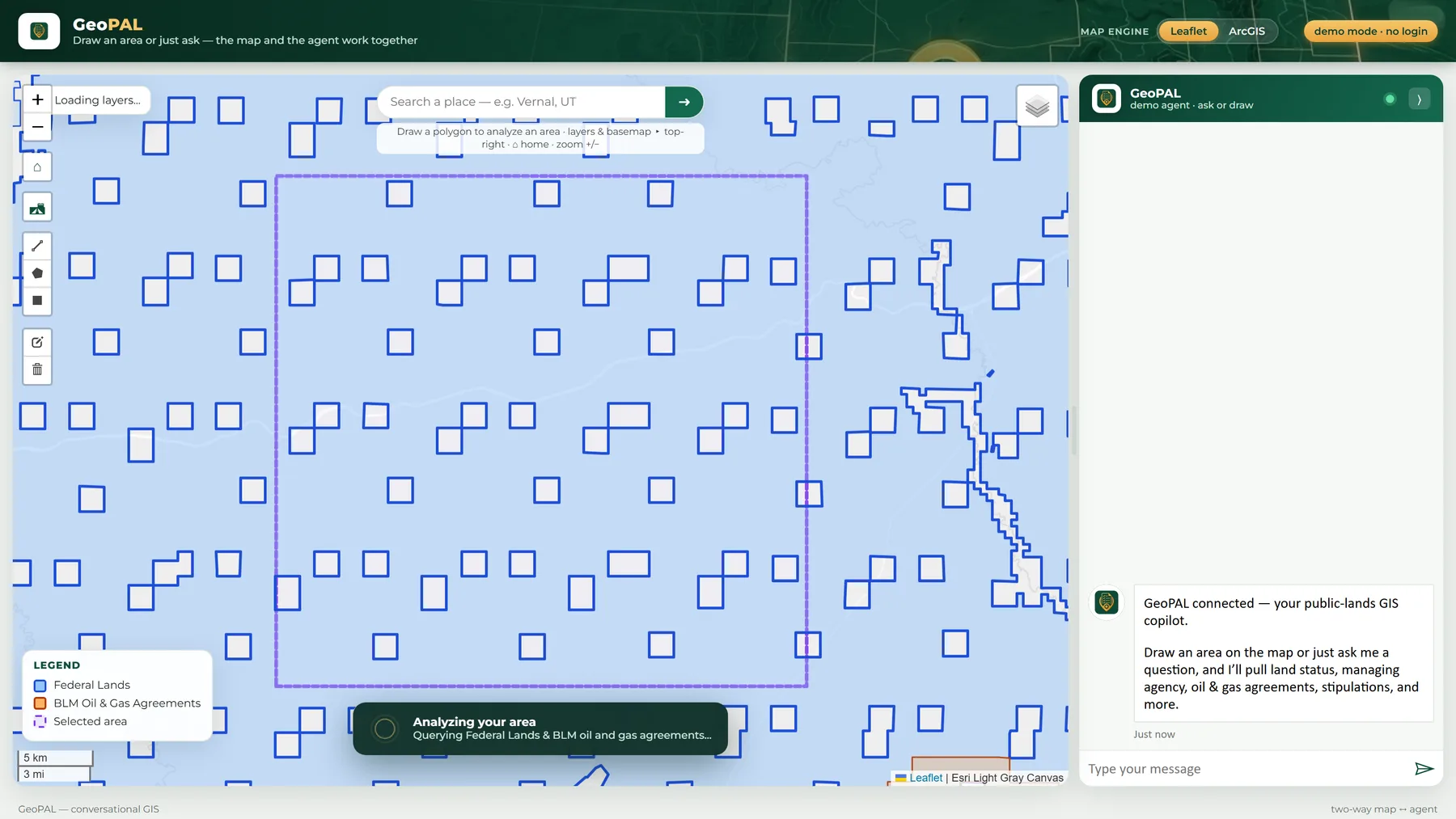Click the GeoPAL agent panel avatar
The width and height of the screenshot is (1456, 819).
pyautogui.click(x=1106, y=99)
